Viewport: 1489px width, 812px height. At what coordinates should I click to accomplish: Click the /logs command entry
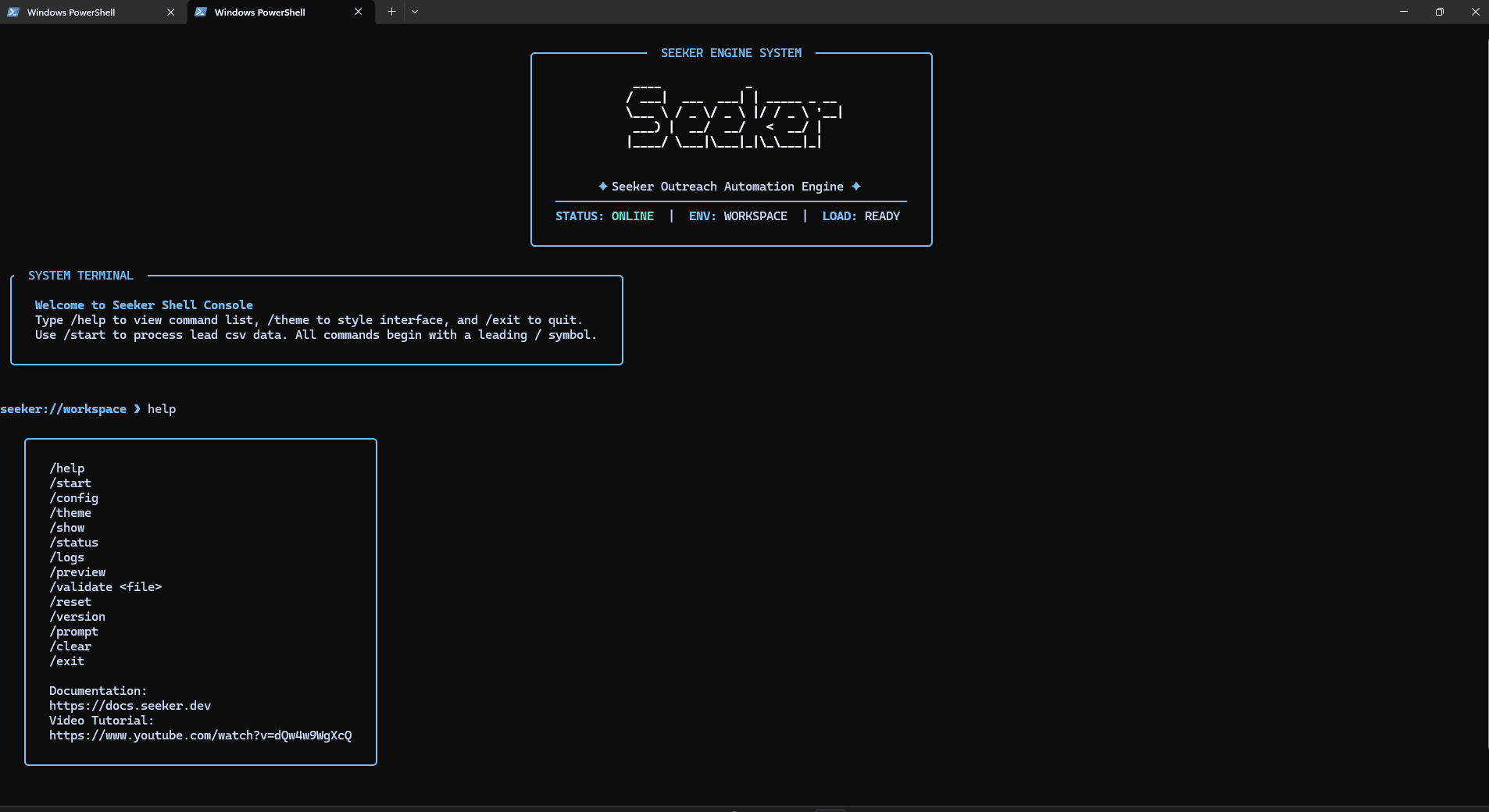(x=67, y=557)
